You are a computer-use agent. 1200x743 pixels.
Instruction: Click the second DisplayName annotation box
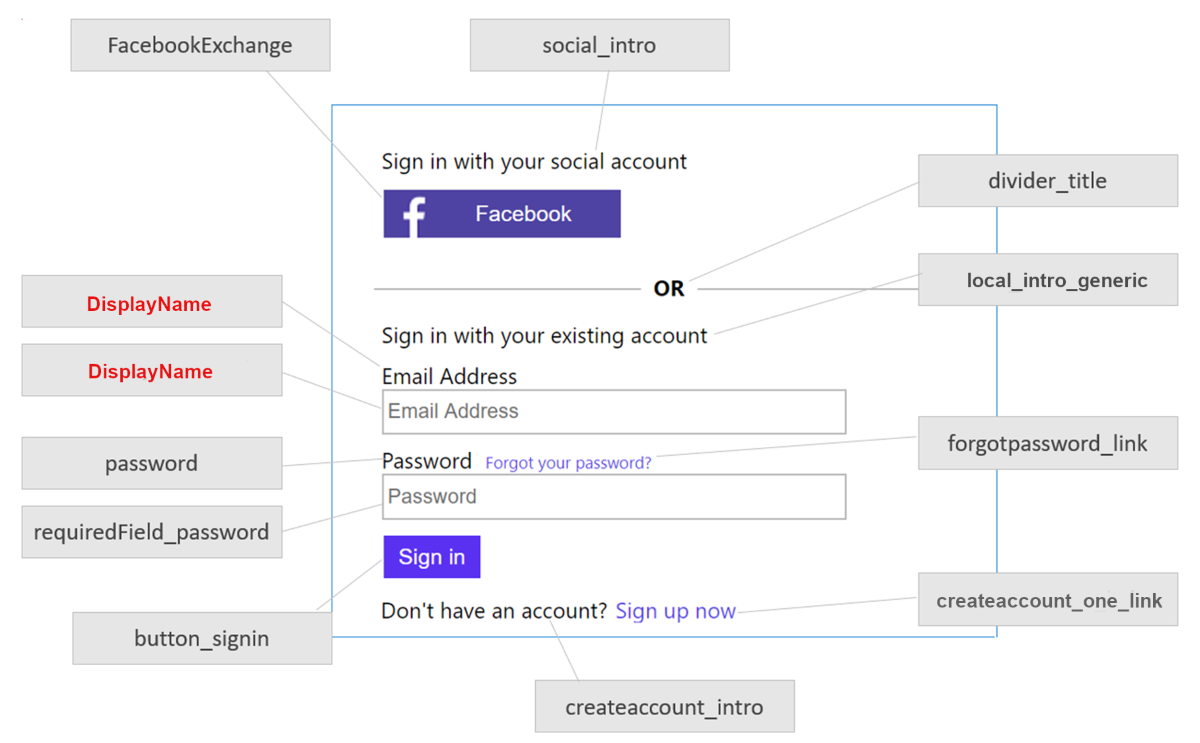(151, 370)
